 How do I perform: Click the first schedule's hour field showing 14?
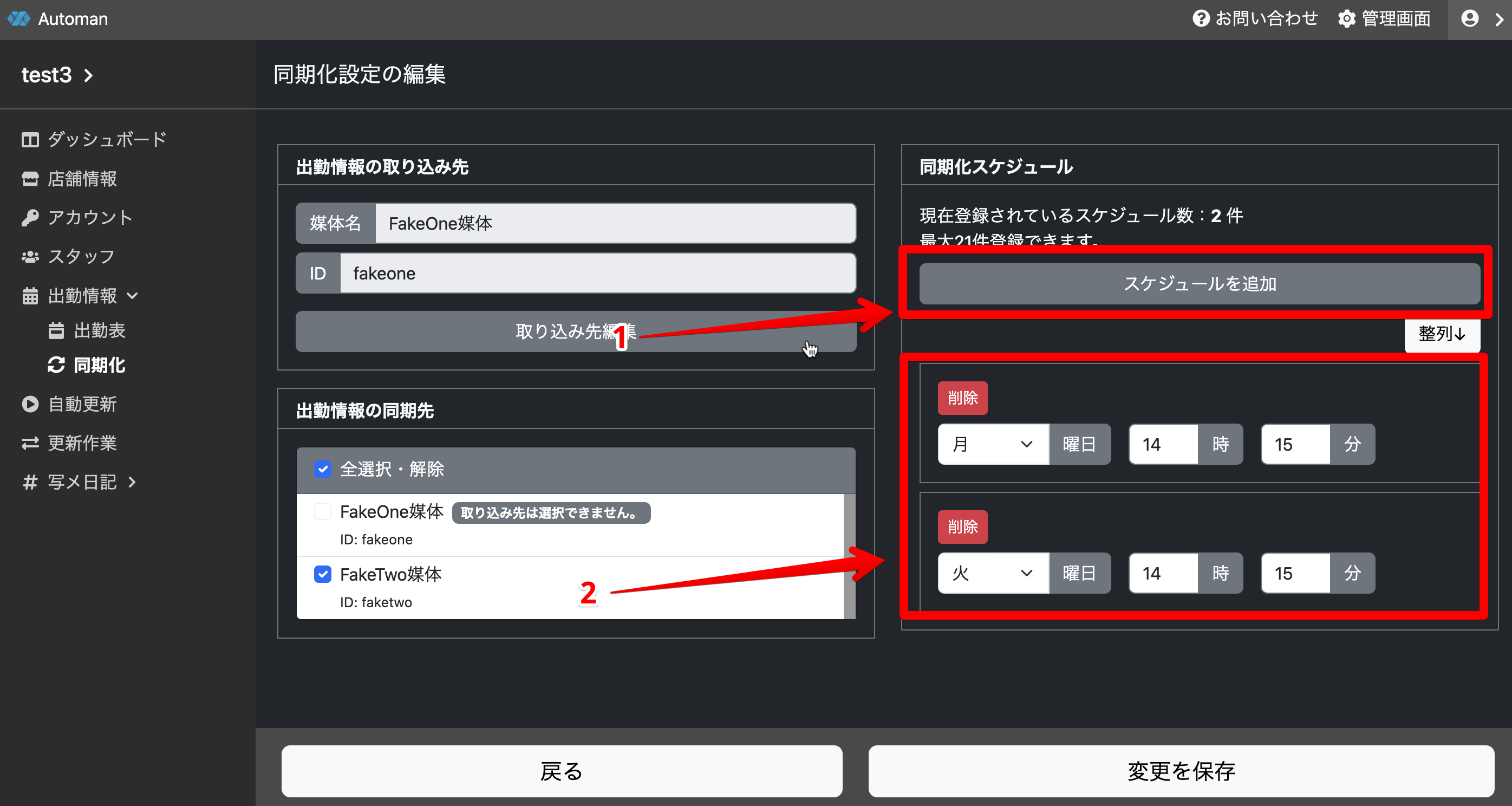[1162, 444]
